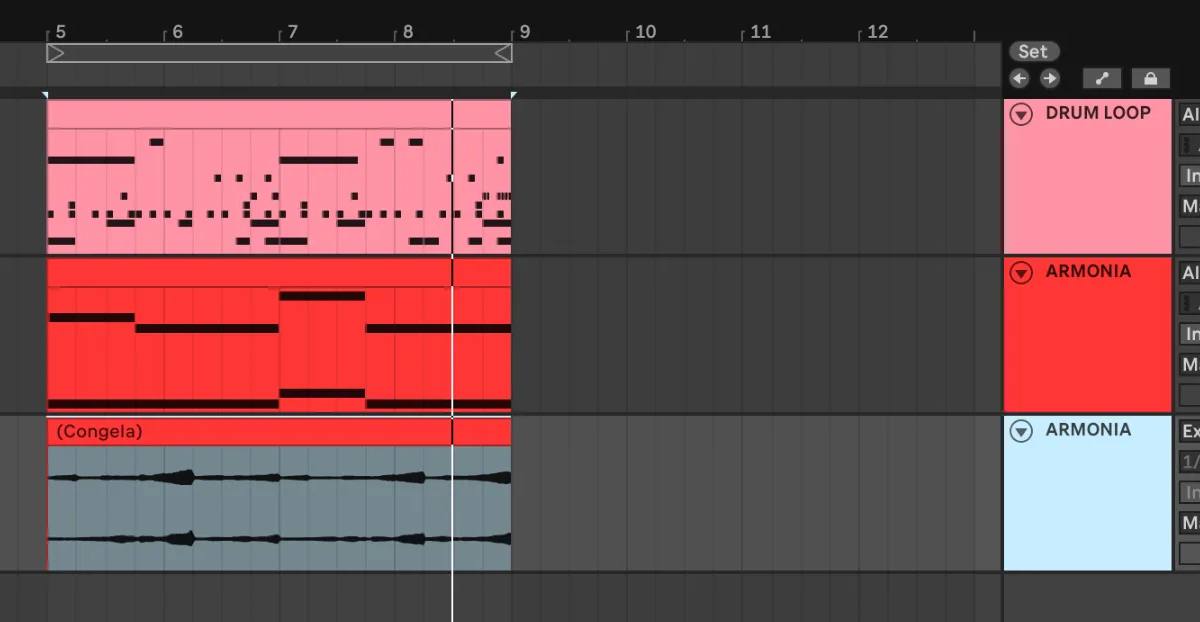Select the light blue ARMONIA track name
This screenshot has width=1200, height=622.
point(1088,430)
